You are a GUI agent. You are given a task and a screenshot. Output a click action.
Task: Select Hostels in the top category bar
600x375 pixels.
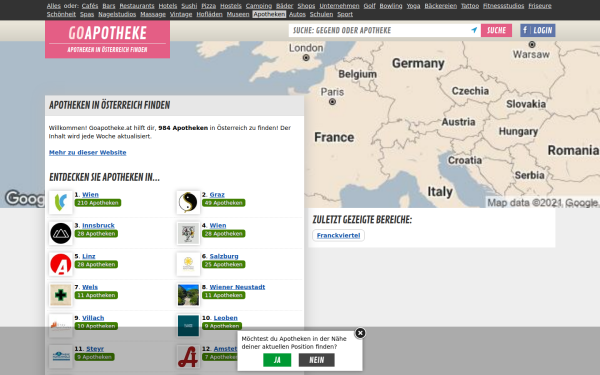[x=231, y=6]
